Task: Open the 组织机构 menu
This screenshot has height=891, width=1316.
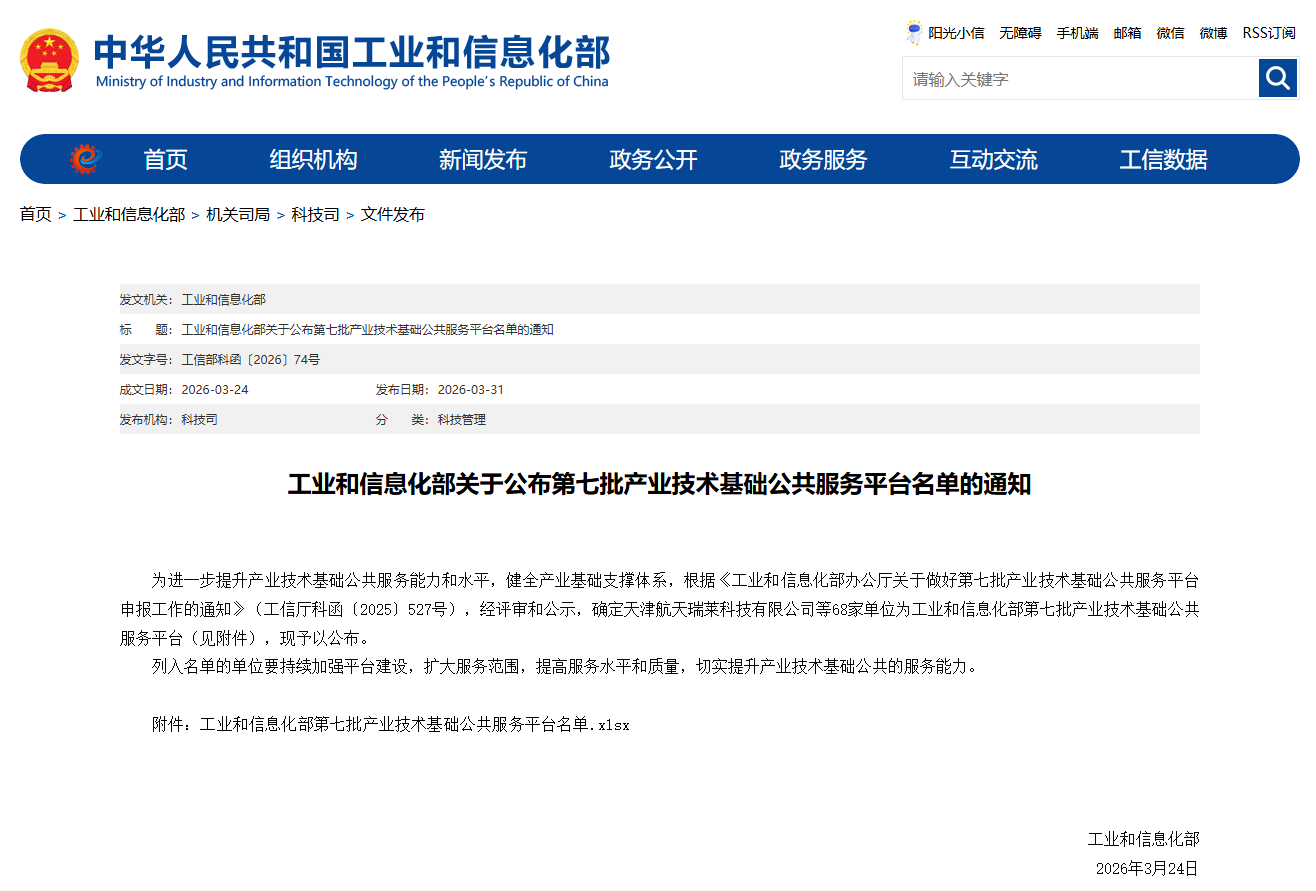Action: click(x=313, y=160)
